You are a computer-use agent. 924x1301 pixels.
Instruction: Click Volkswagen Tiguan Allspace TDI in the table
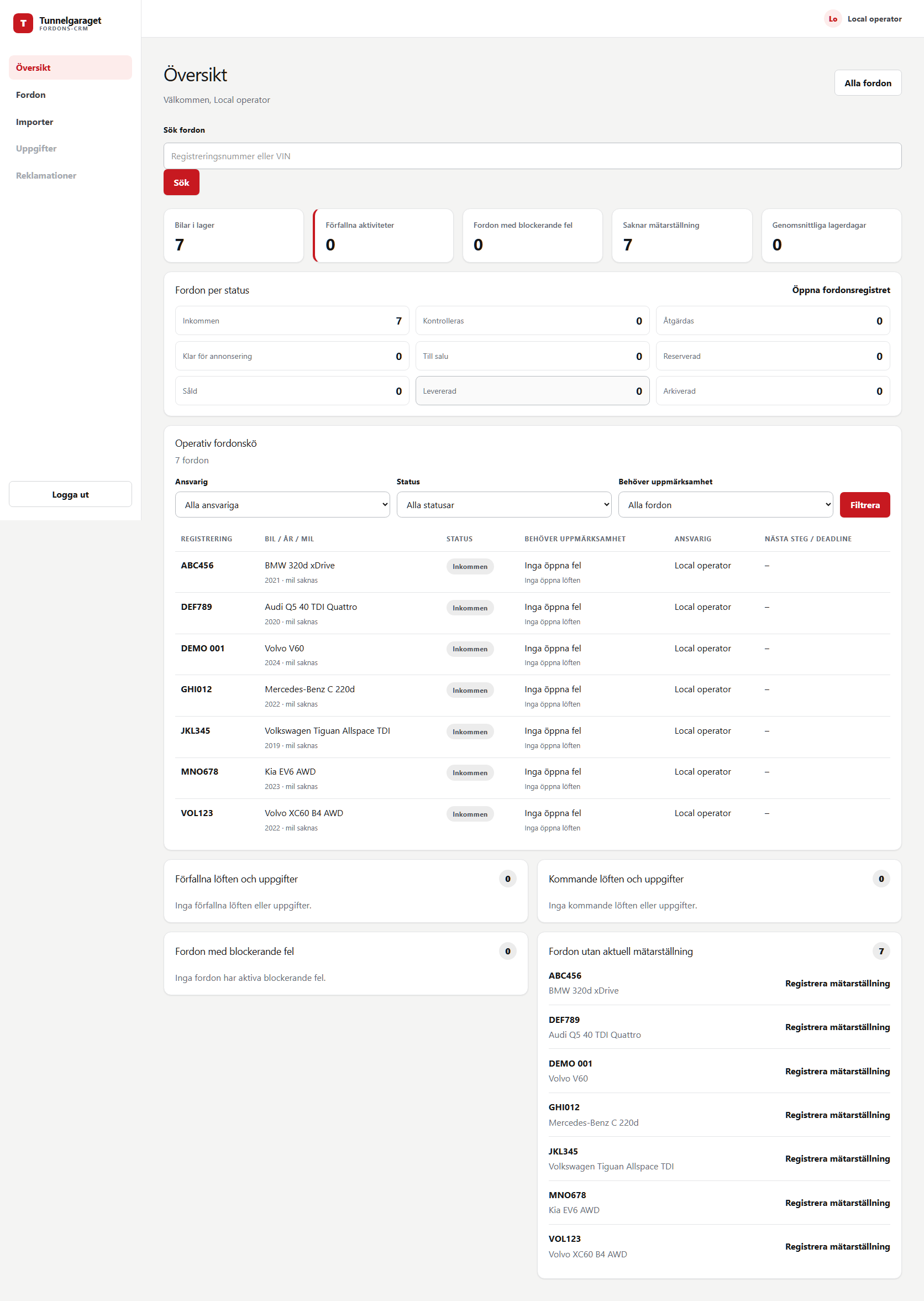click(327, 731)
